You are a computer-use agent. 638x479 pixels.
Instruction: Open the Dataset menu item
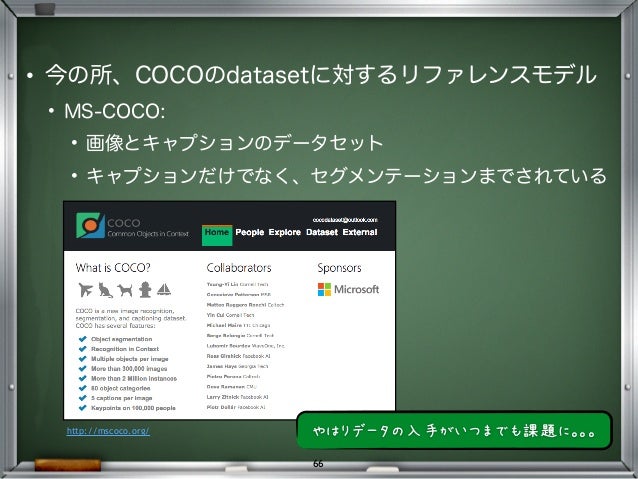322,232
